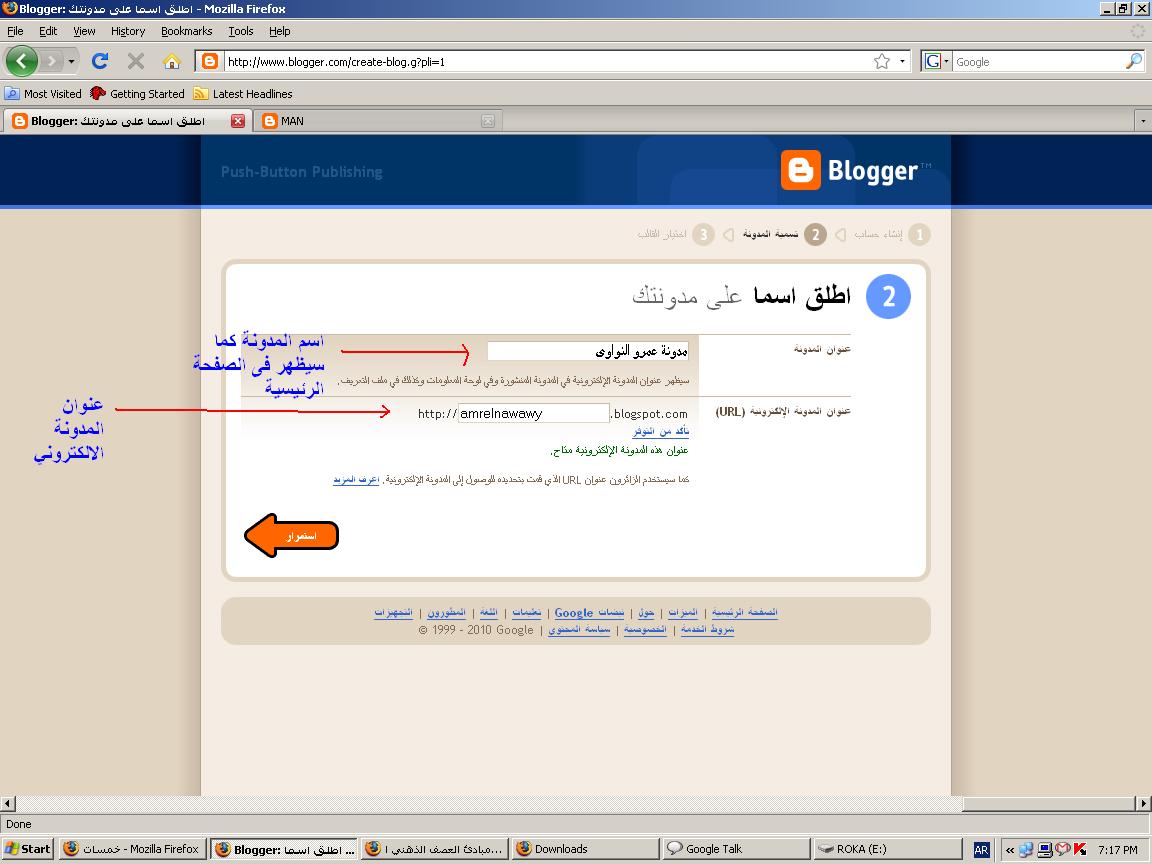
Task: Reload the current Blogger page
Action: coord(100,61)
